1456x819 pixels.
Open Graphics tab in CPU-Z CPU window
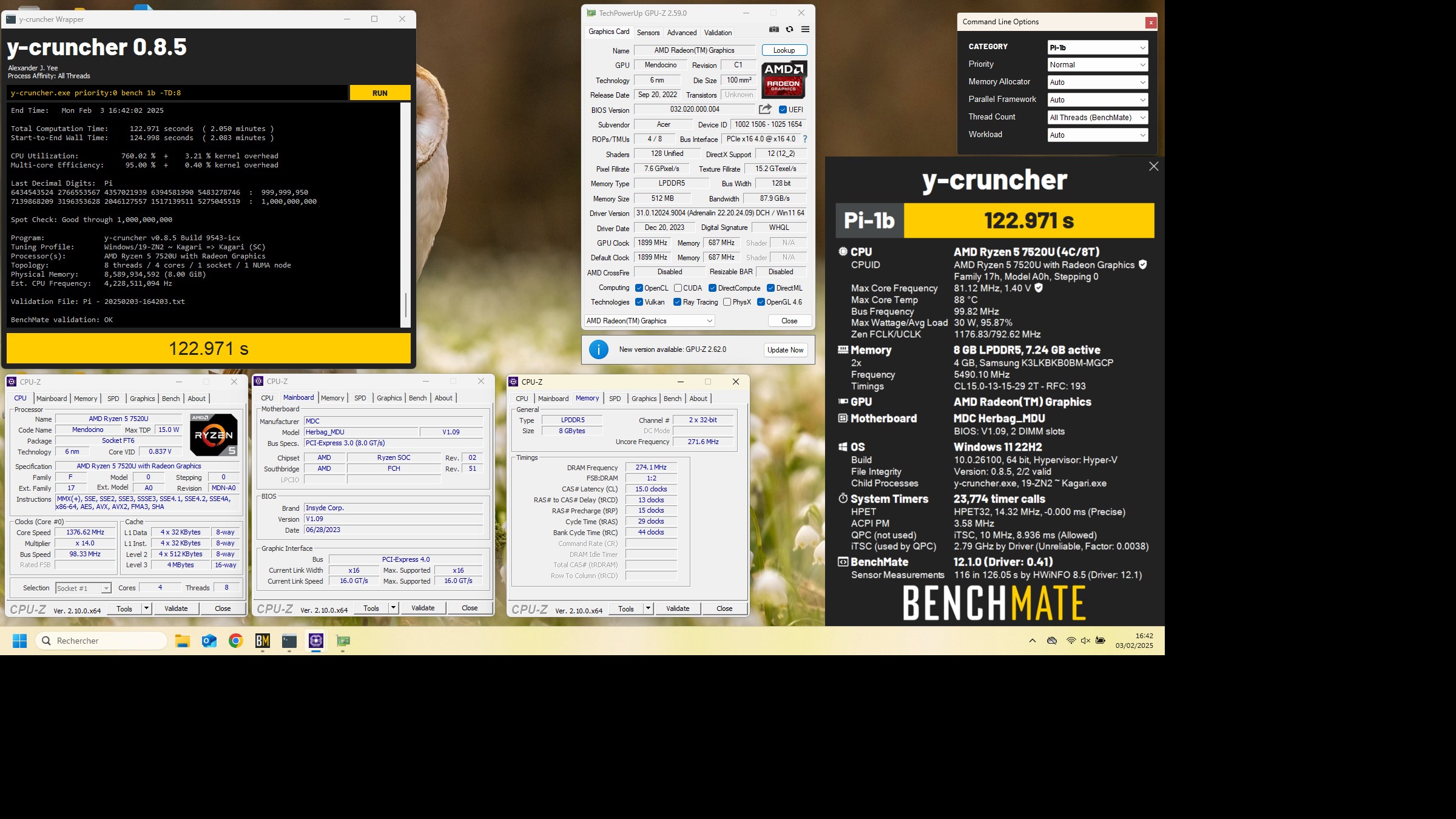[142, 399]
